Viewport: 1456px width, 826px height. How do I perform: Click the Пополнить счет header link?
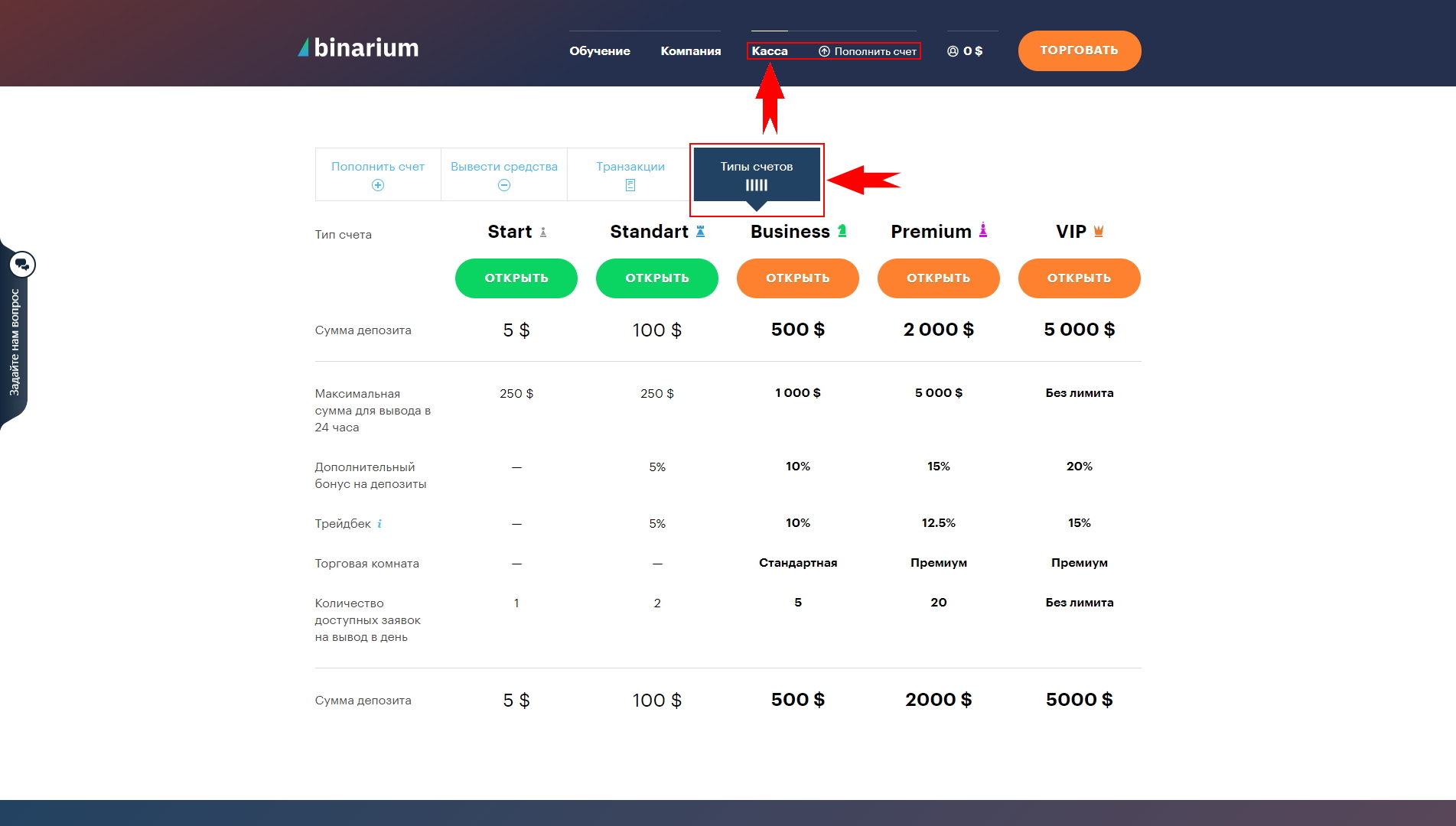click(x=868, y=51)
